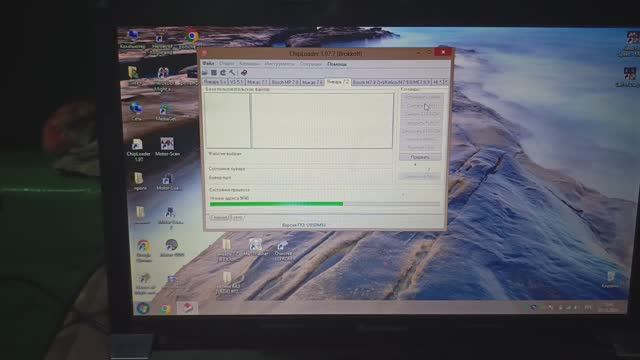Click the curved arrow toolbar icon
Image resolution: width=640 pixels, height=360 pixels.
point(223,73)
